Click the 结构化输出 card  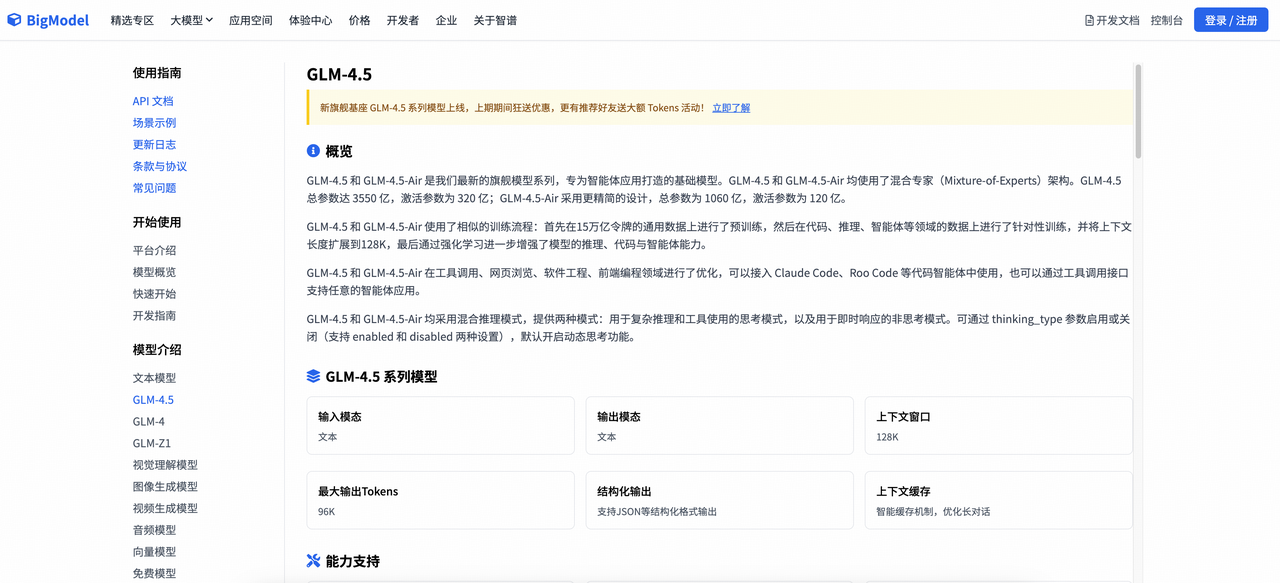[720, 500]
